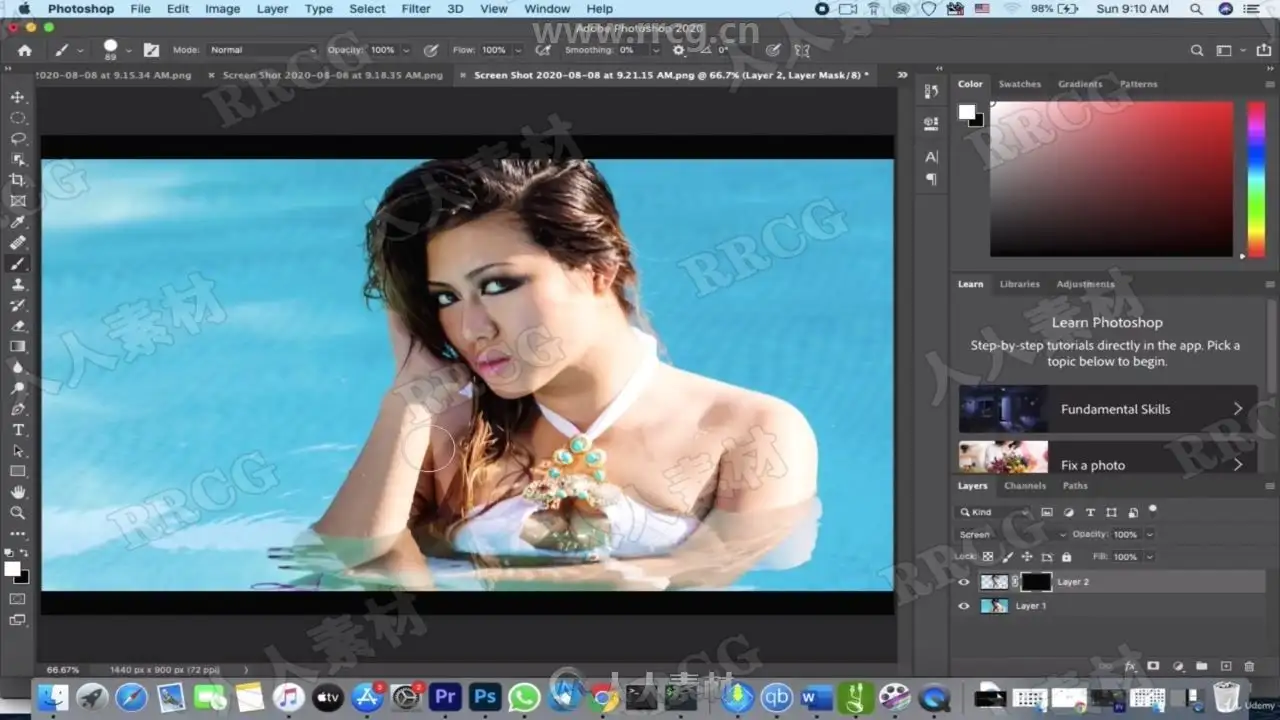Viewport: 1280px width, 720px height.
Task: Create a new layer icon
Action: 1226,666
